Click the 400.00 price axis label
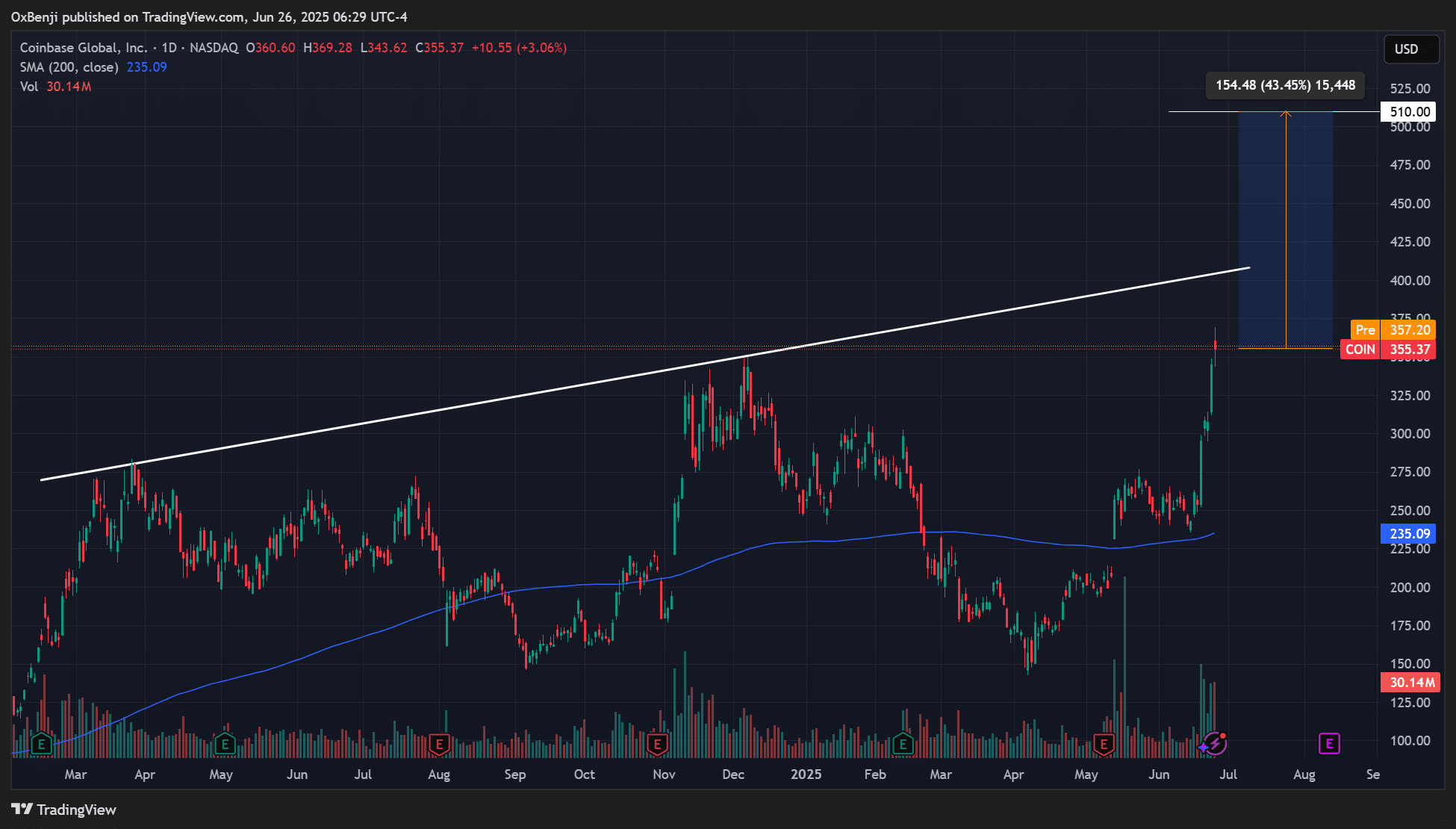 [1410, 281]
